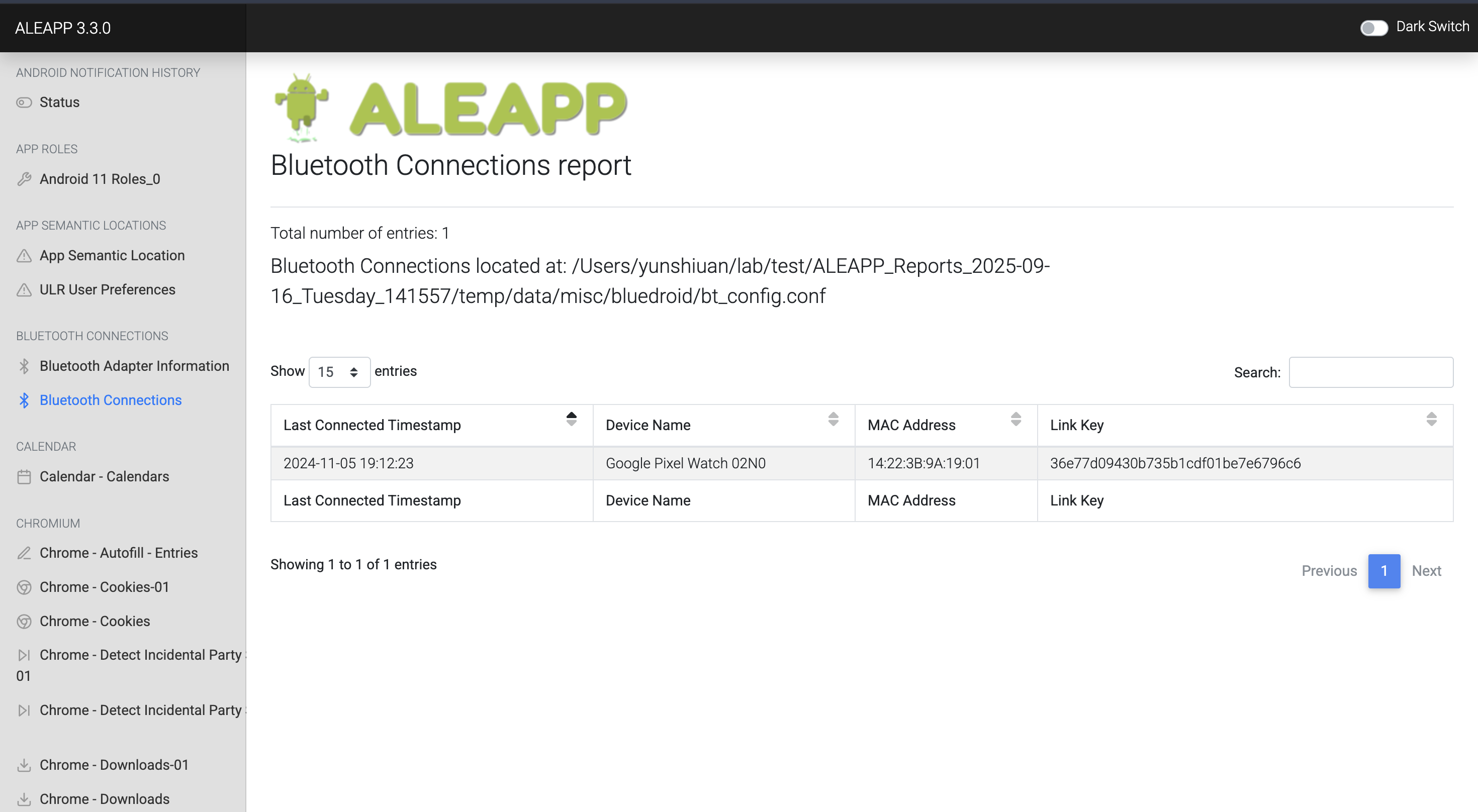Click the triangle icon beside App Semantic Location
Screen dimensions: 1478x812
click(24, 256)
